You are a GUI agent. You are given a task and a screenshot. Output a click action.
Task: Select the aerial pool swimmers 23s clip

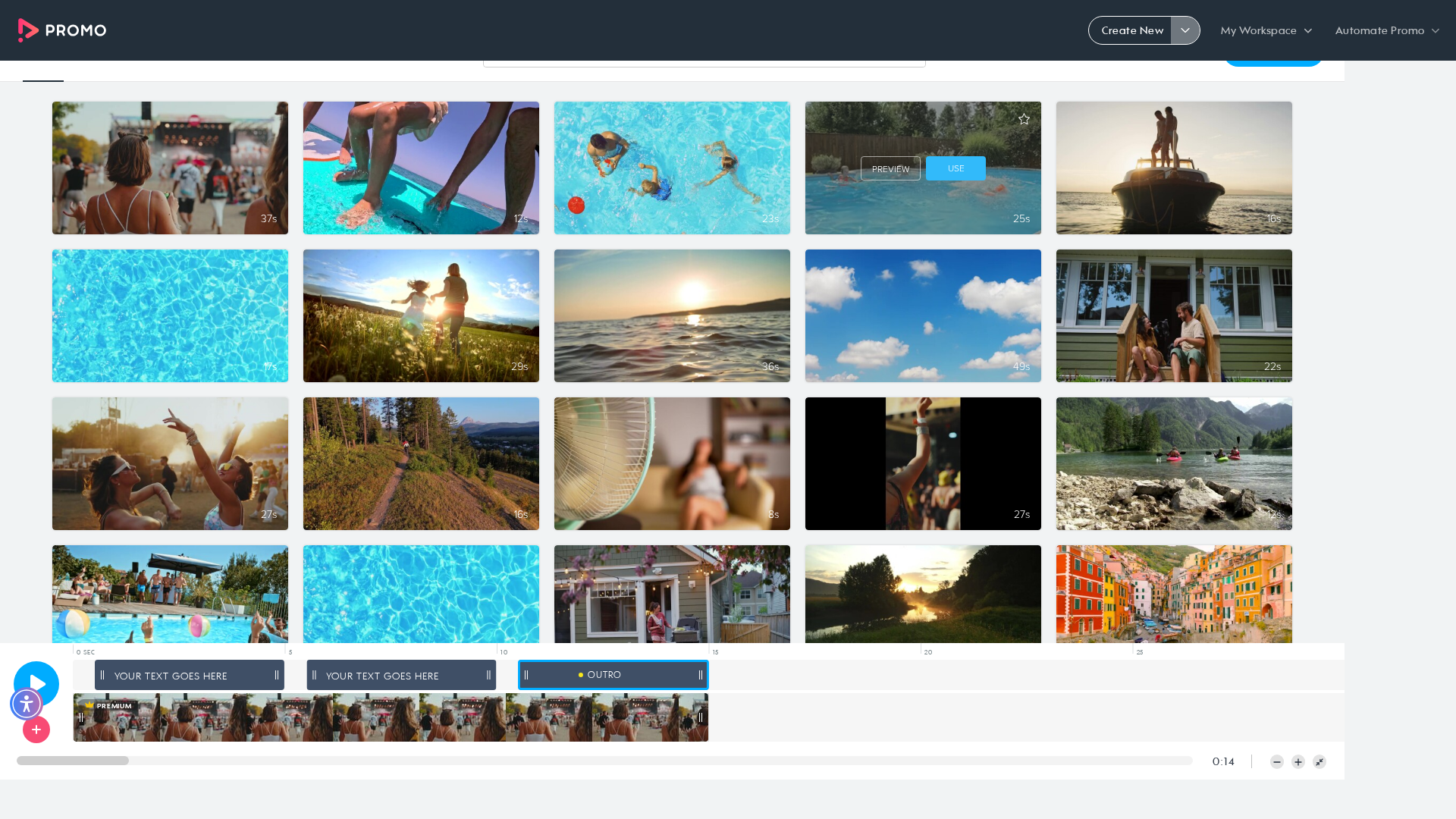click(672, 168)
